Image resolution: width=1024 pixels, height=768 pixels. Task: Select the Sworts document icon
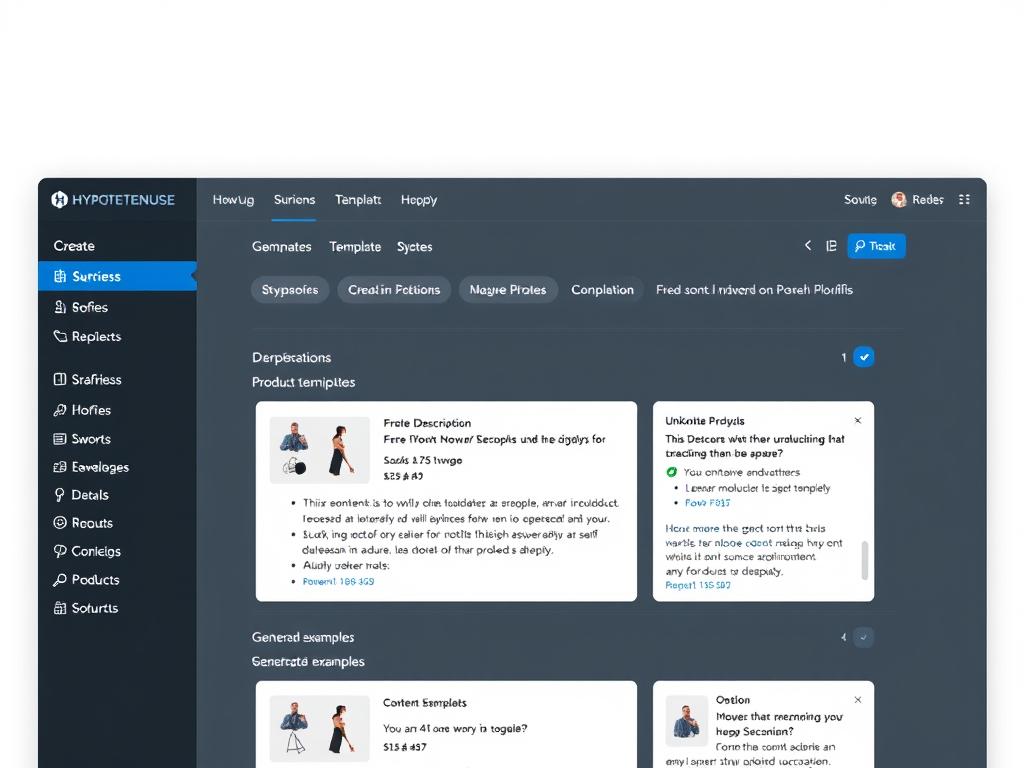coord(60,438)
